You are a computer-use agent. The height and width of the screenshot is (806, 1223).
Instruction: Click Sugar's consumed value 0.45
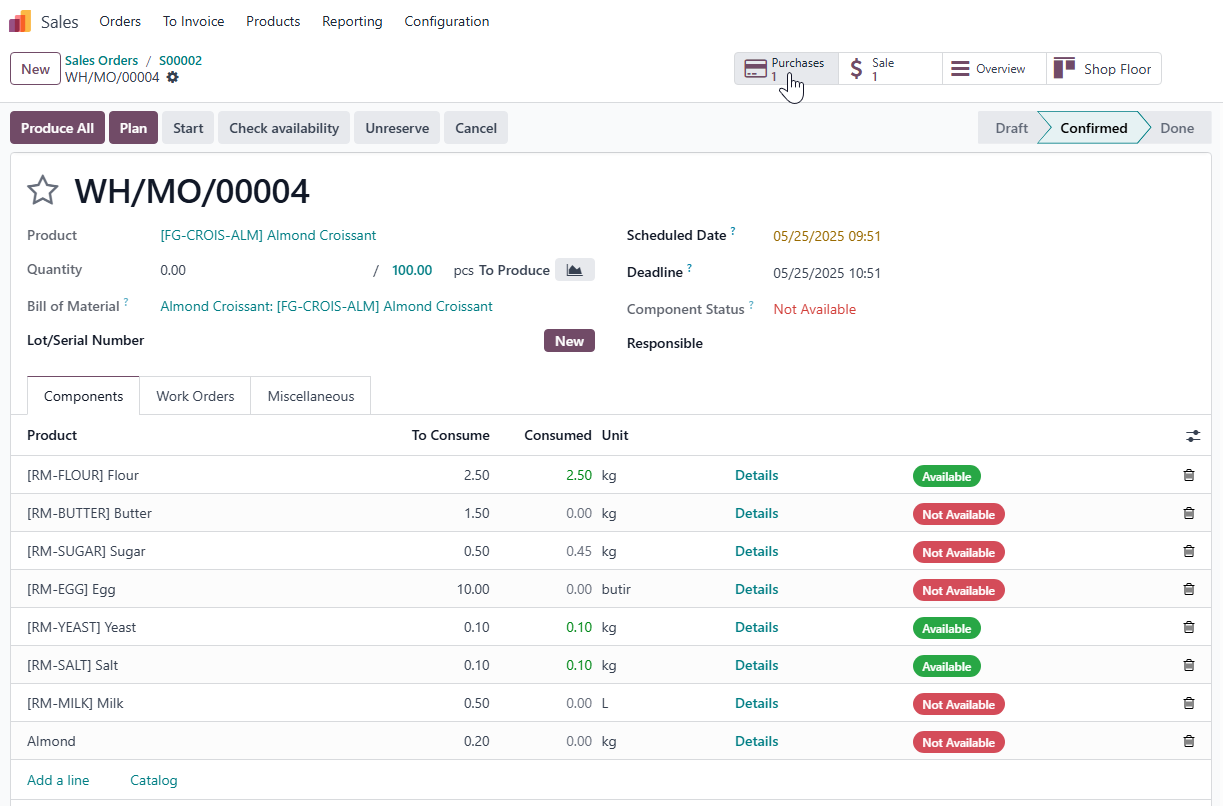[578, 551]
